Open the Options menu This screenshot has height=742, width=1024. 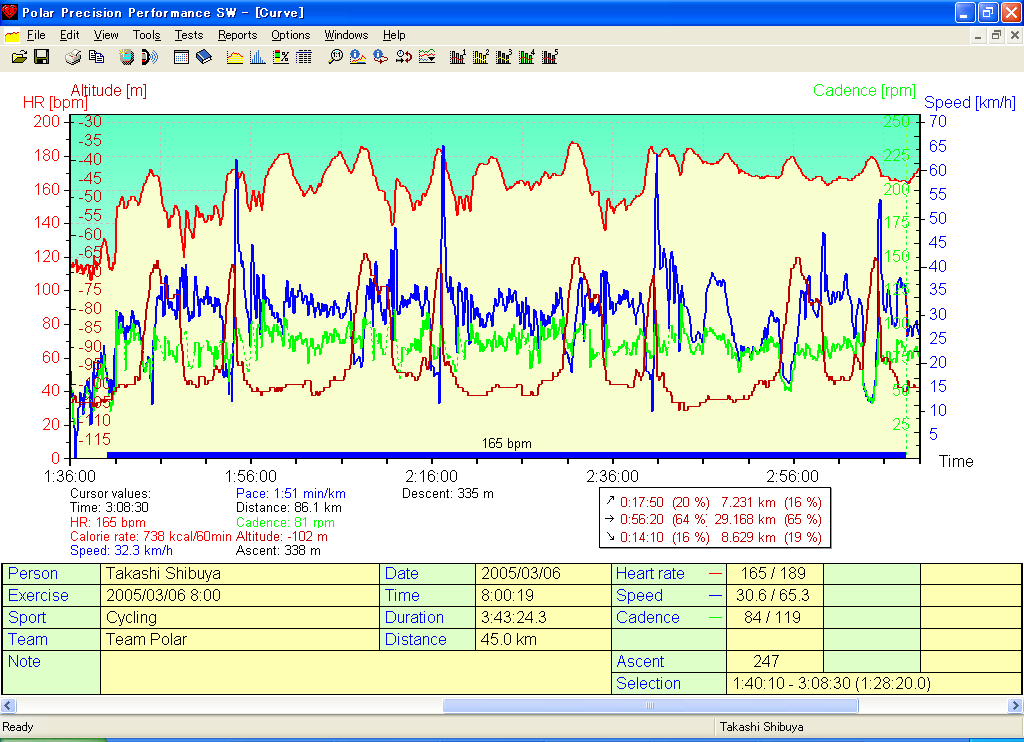[x=290, y=35]
